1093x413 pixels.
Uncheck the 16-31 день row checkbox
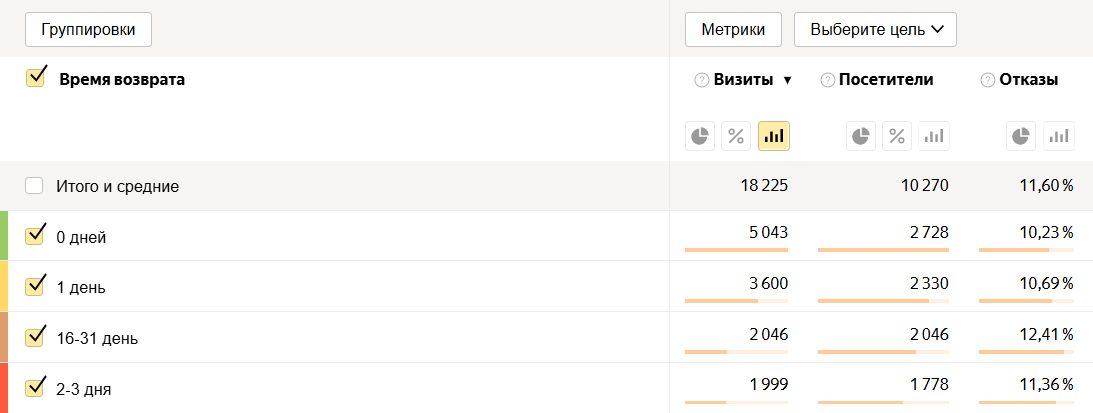point(36,337)
